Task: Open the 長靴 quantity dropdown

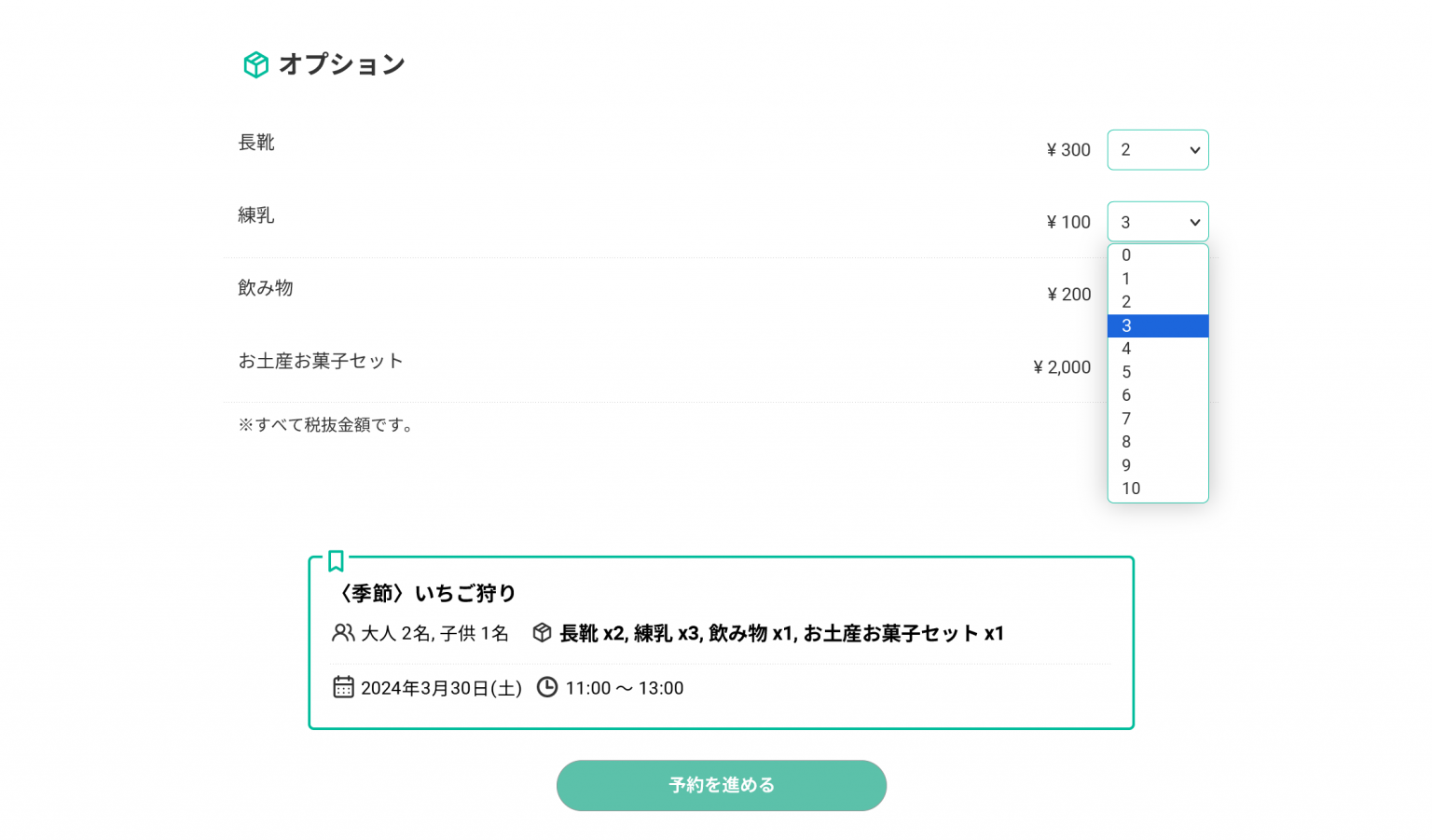Action: tap(1157, 150)
